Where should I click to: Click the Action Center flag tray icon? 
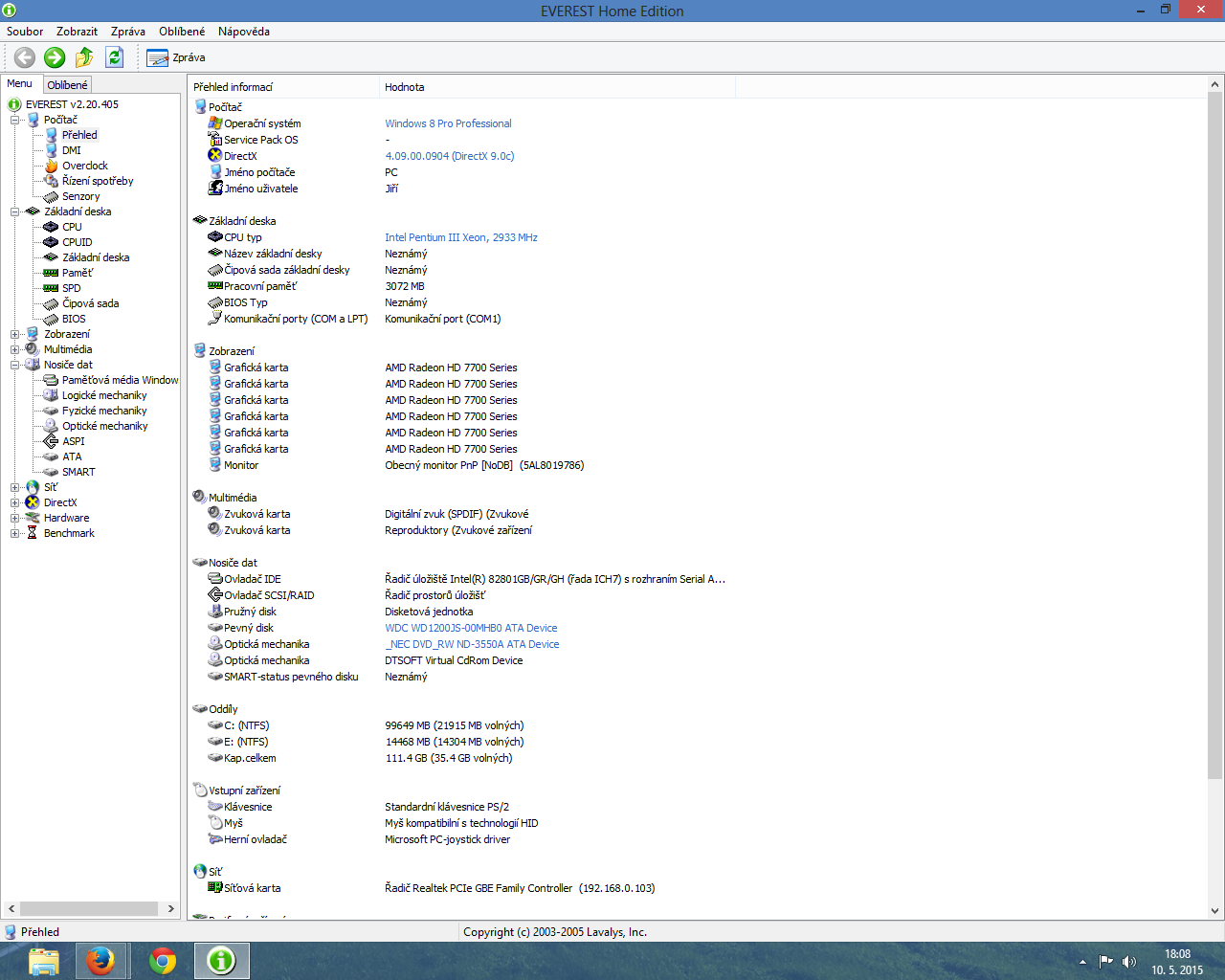coord(1105,961)
